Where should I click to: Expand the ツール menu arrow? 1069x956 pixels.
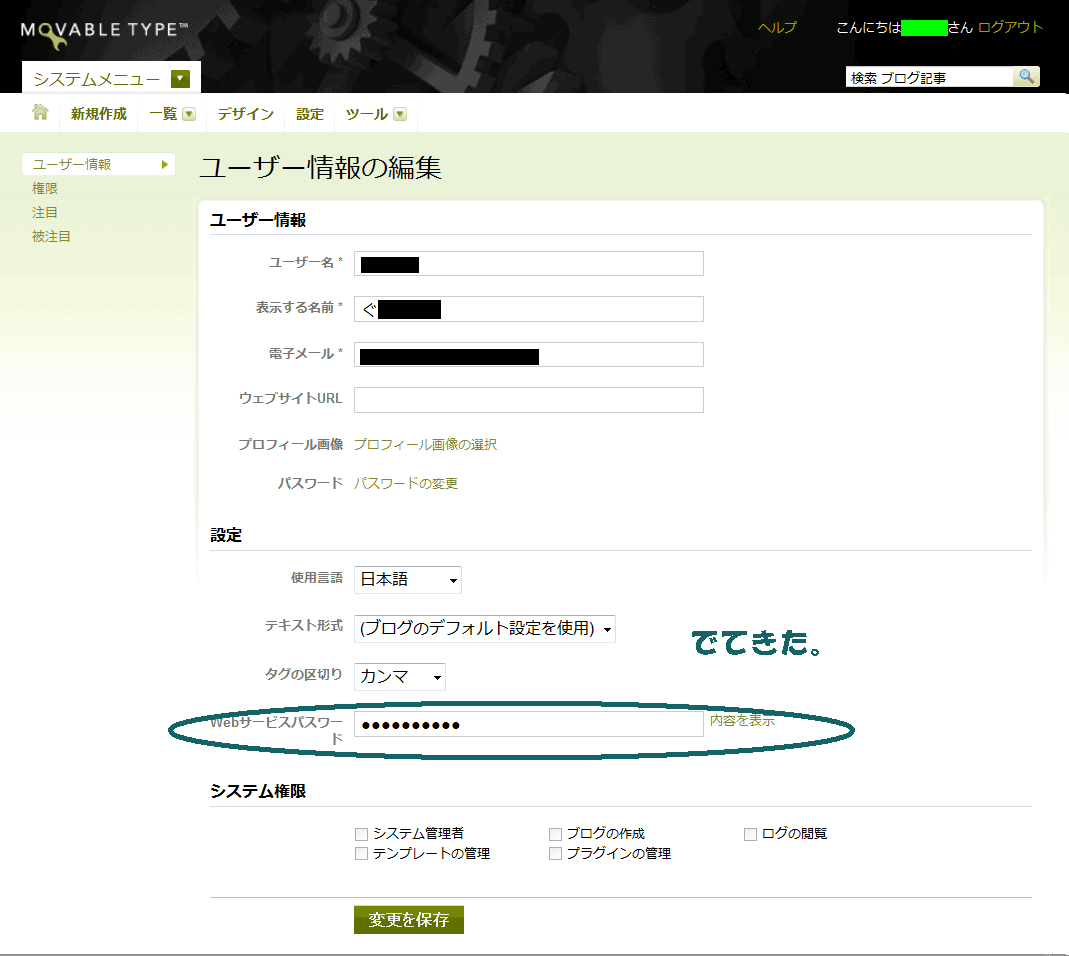tap(400, 114)
